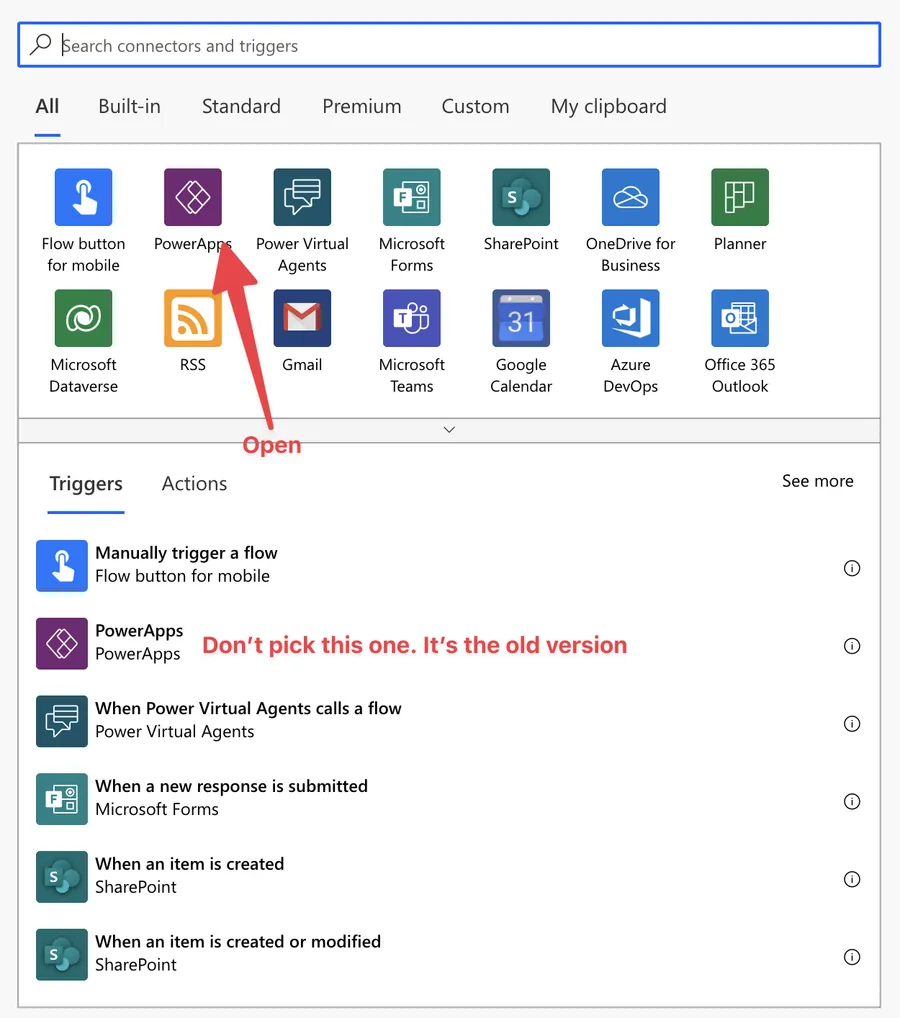
Task: Show info for the 'When an item is created' trigger
Action: tap(852, 879)
